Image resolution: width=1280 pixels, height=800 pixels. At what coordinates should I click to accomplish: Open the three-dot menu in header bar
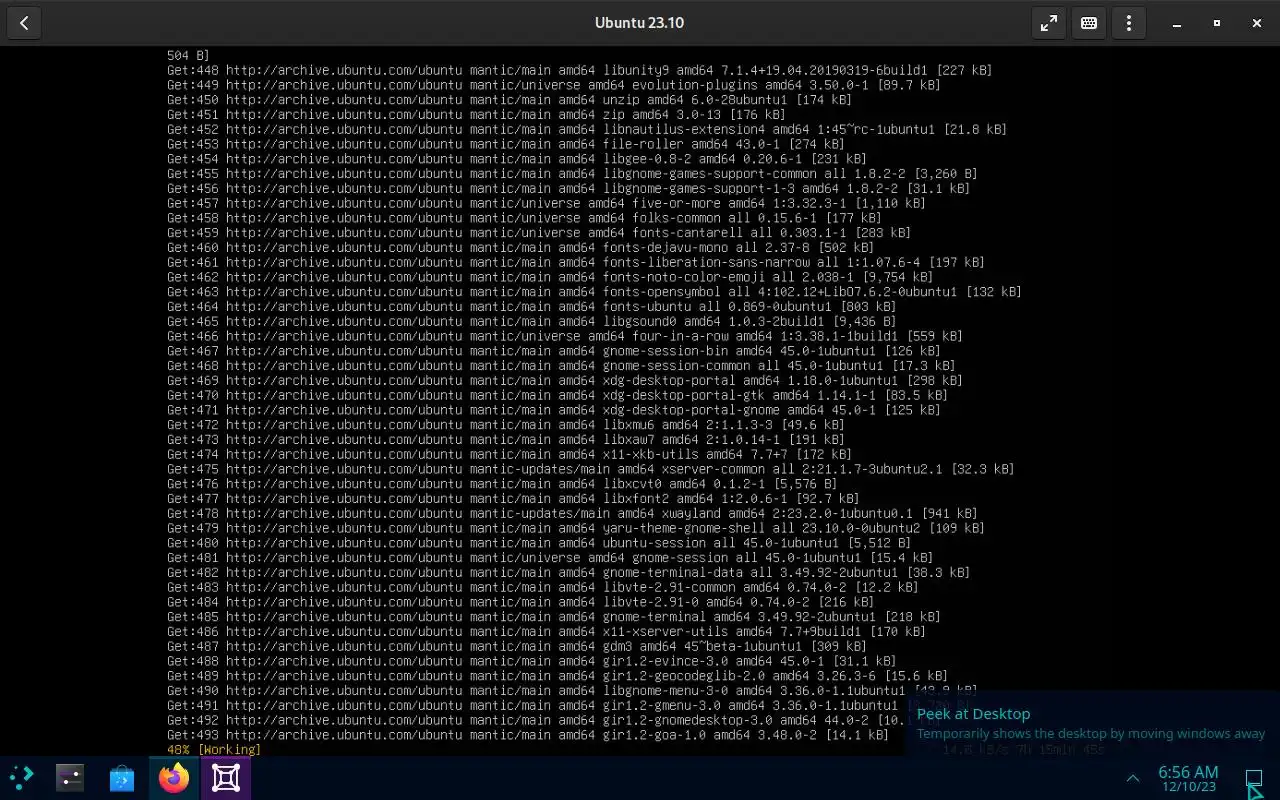pos(1129,23)
